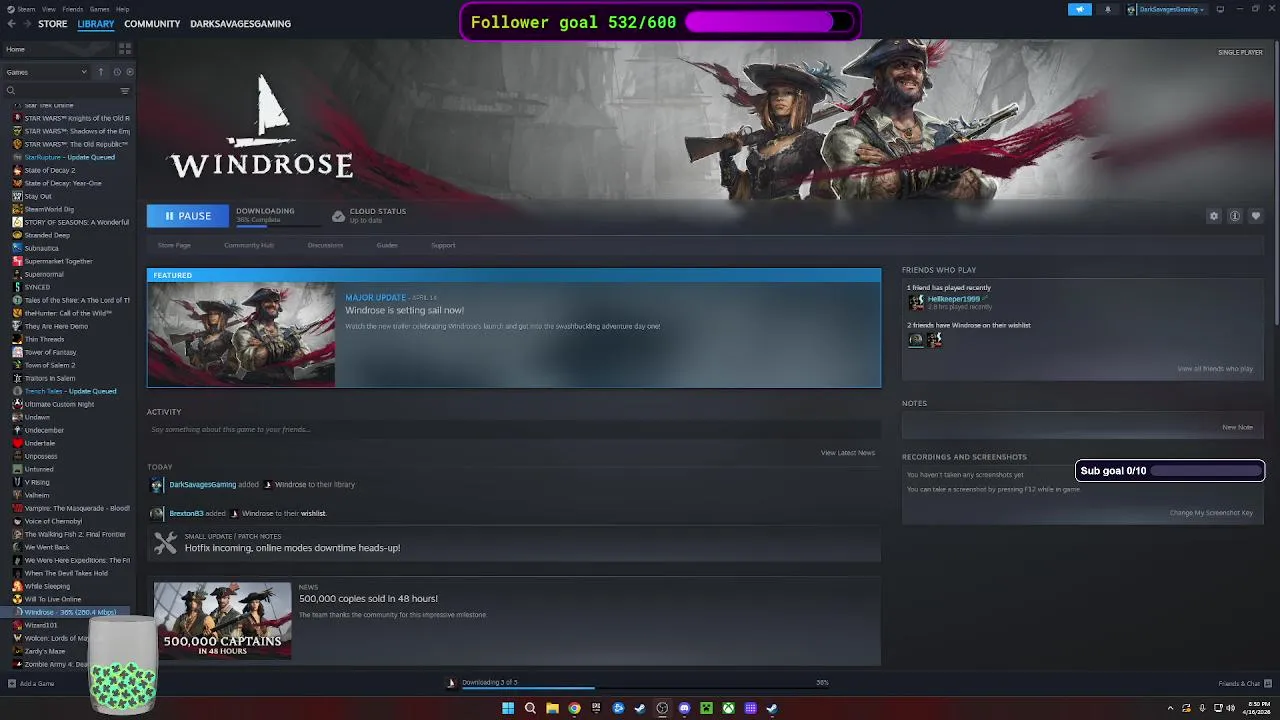Image resolution: width=1280 pixels, height=720 pixels.
Task: Show Windrose game info icon
Action: (1235, 216)
